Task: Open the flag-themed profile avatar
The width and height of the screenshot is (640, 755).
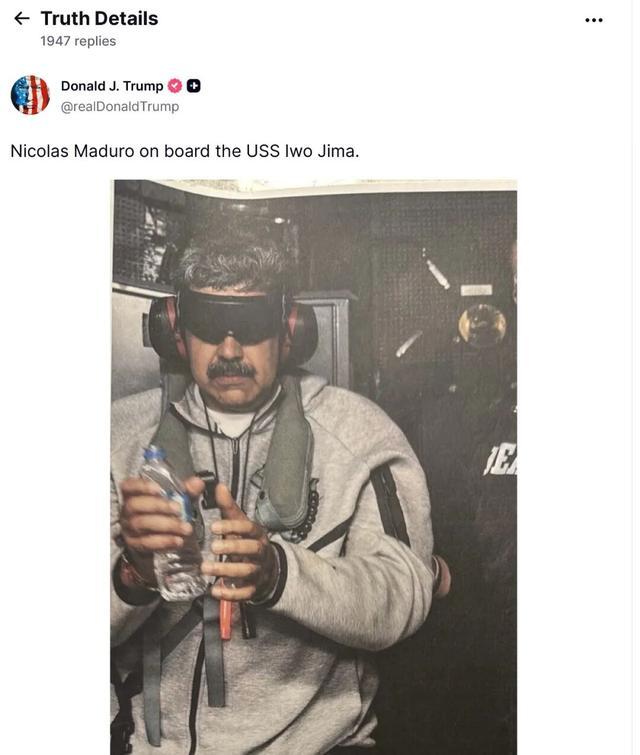Action: tap(30, 95)
